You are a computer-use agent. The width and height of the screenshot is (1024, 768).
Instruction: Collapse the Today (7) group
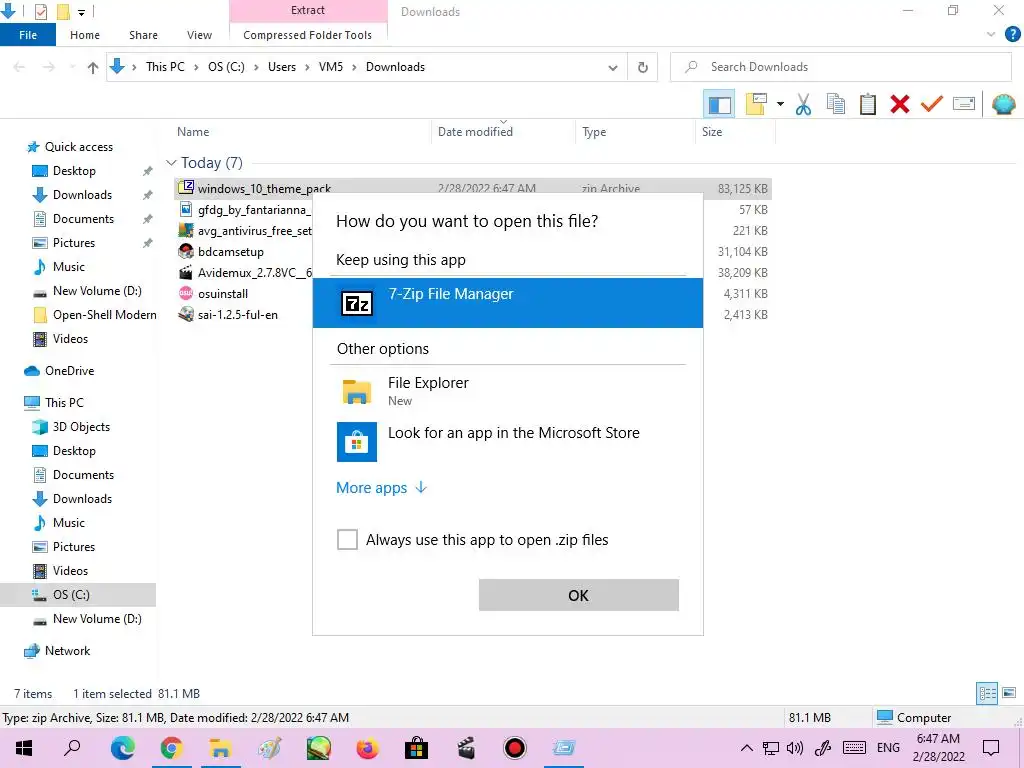[x=171, y=163]
